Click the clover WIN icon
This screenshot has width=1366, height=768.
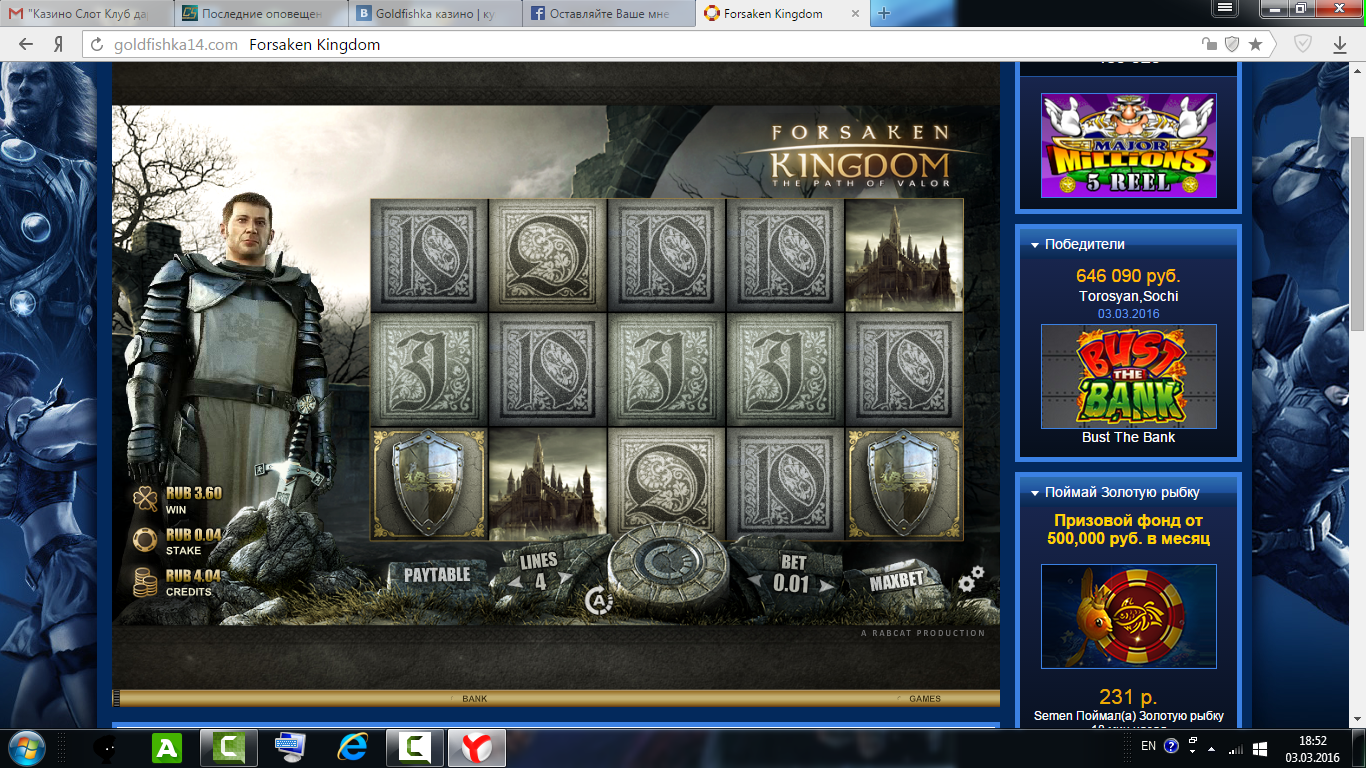click(147, 498)
